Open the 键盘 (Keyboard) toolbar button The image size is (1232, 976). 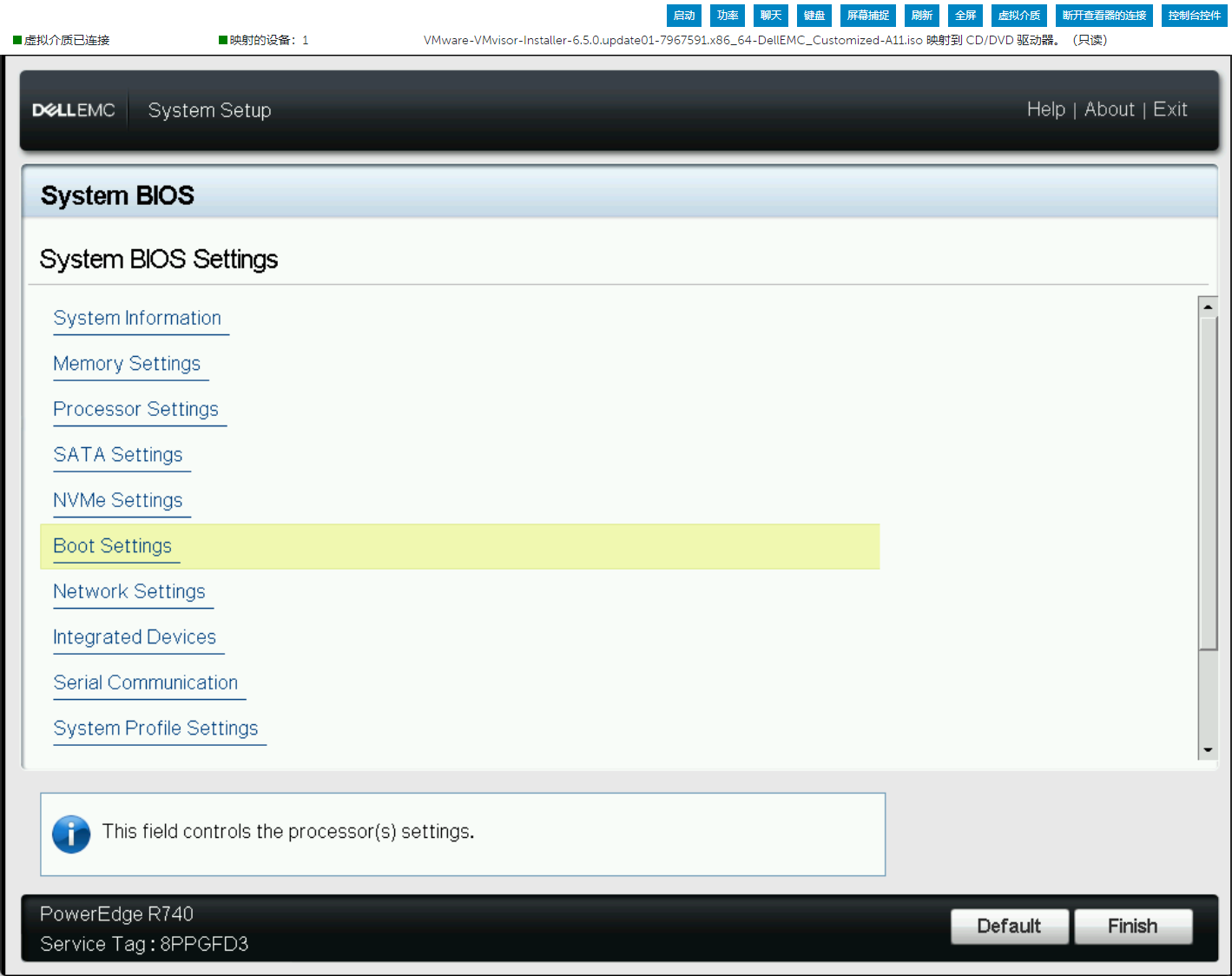tap(814, 16)
